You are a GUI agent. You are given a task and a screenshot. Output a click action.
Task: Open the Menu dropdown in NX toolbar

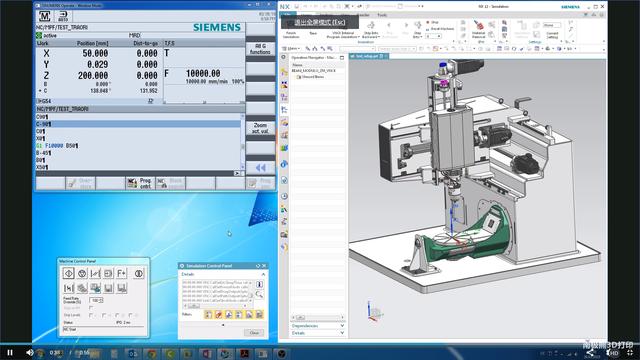(291, 49)
